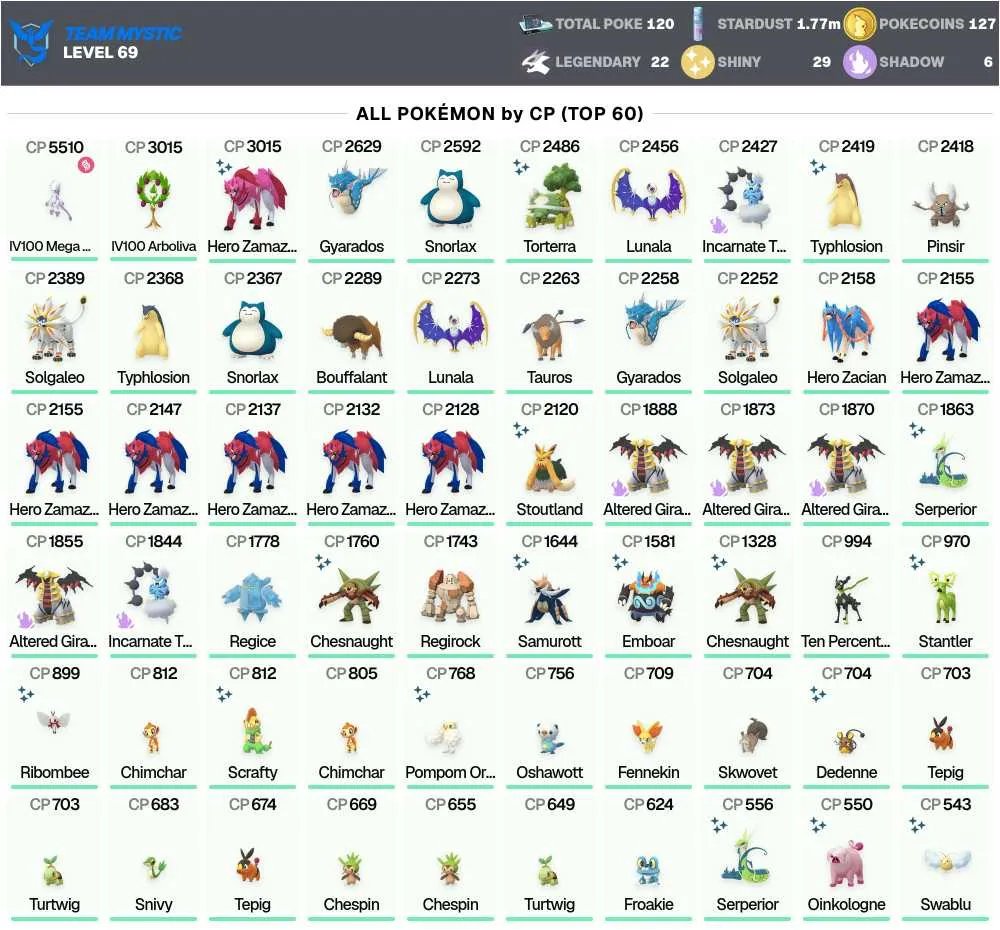The height and width of the screenshot is (930, 1000).
Task: Open the Snivy sprite
Action: [154, 869]
